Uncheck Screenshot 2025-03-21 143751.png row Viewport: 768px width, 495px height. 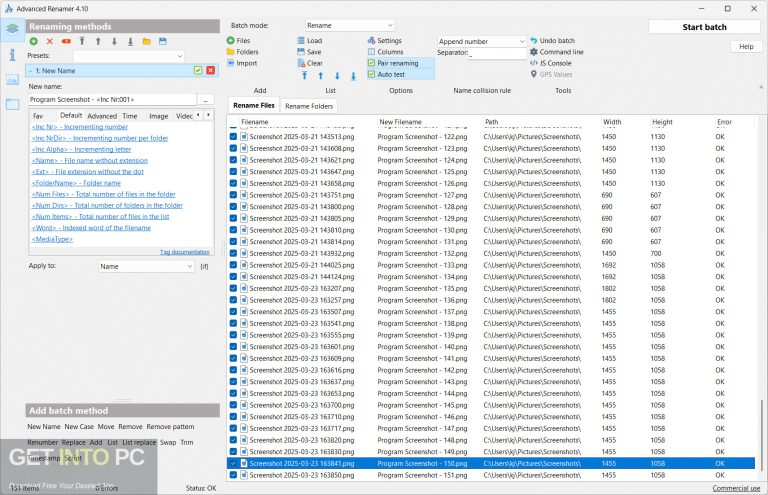[x=233, y=195]
